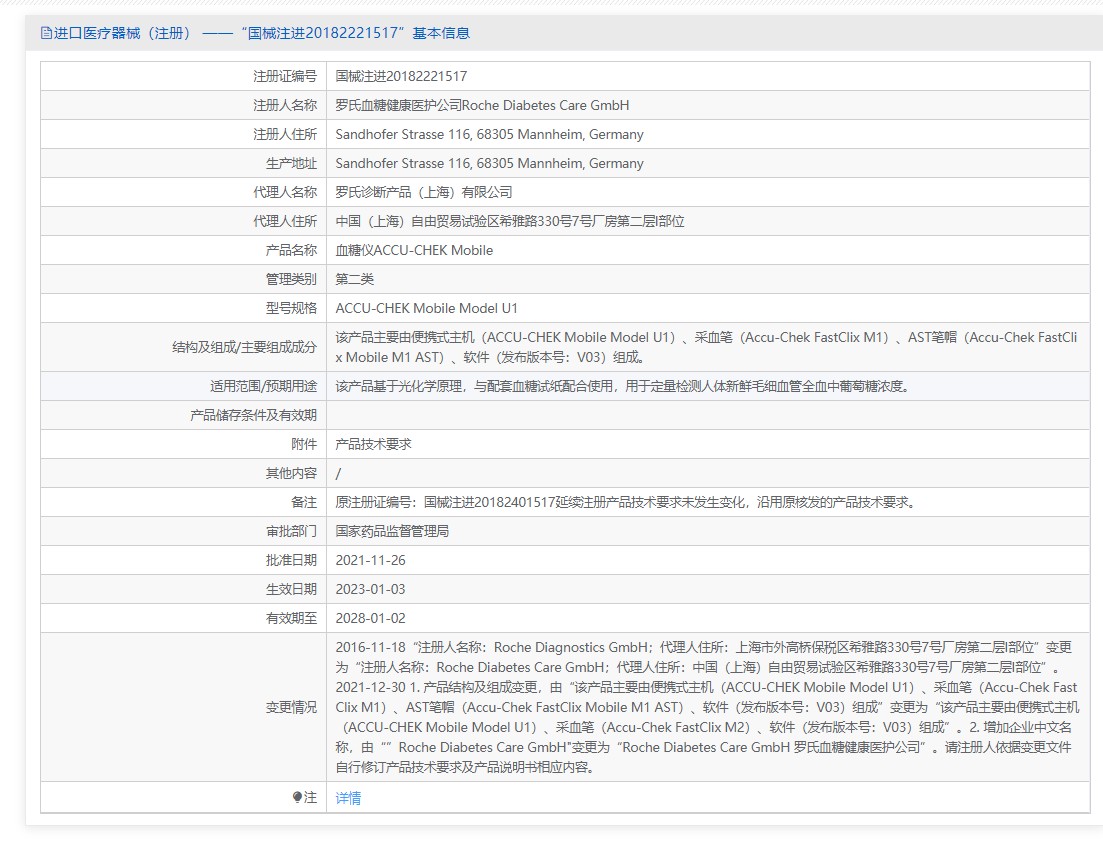This screenshot has width=1103, height=847.
Task: Click the 注册人名称 label
Action: 285,106
